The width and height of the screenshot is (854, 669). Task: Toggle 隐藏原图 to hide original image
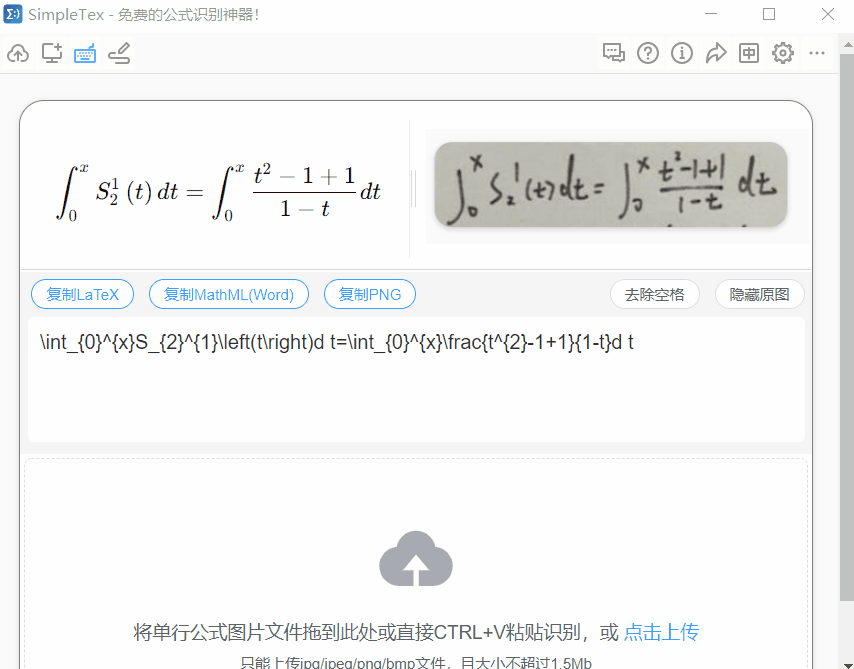pyautogui.click(x=759, y=294)
